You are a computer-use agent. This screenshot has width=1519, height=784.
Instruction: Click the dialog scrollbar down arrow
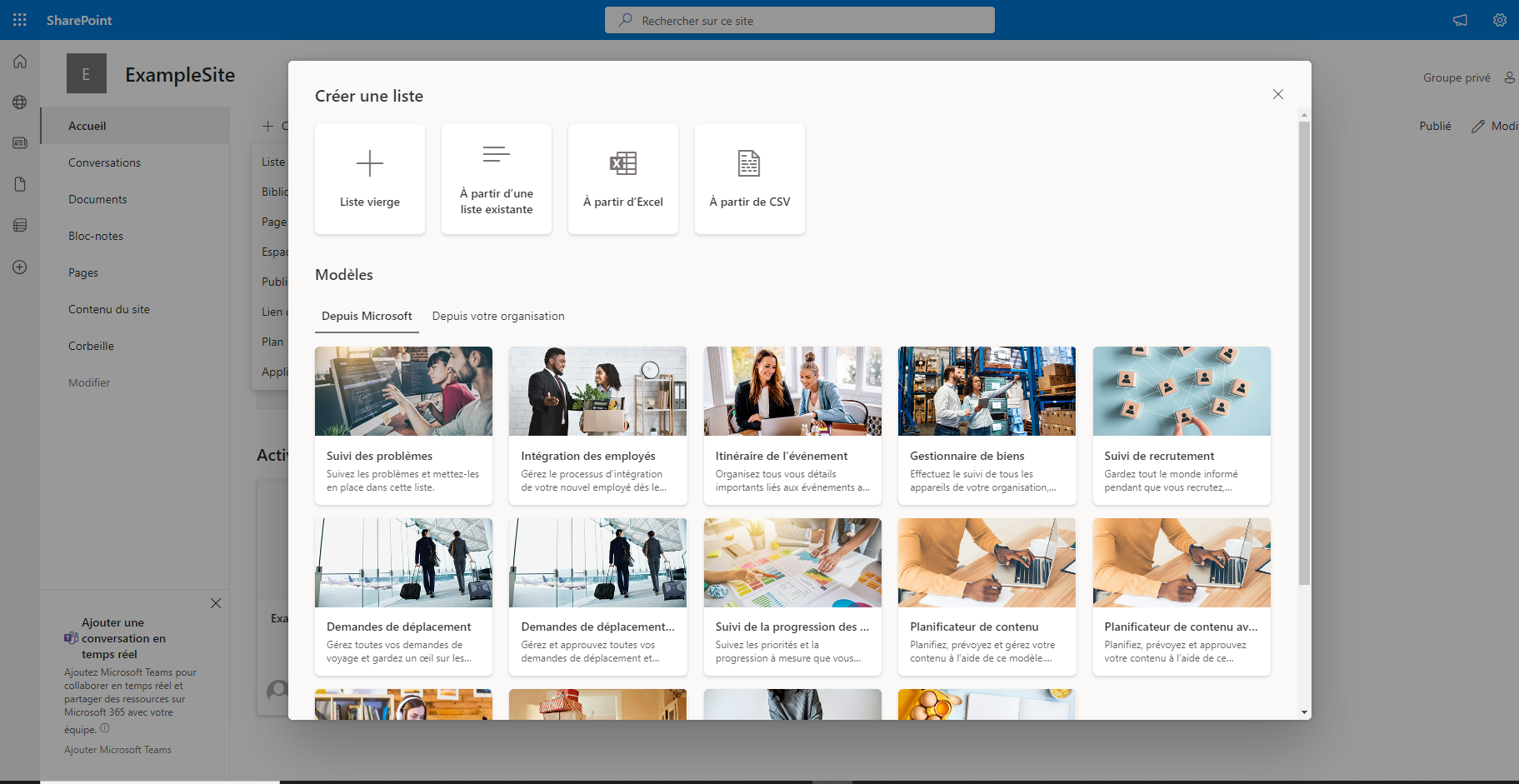[x=1304, y=713]
